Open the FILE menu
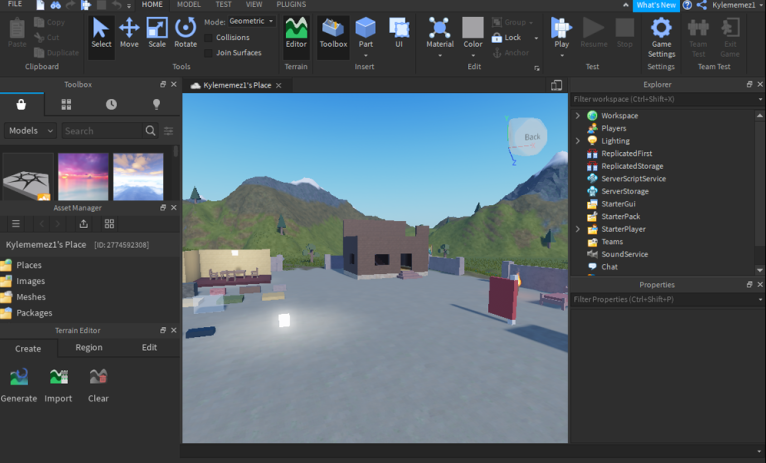This screenshot has width=766, height=463. click(x=15, y=4)
